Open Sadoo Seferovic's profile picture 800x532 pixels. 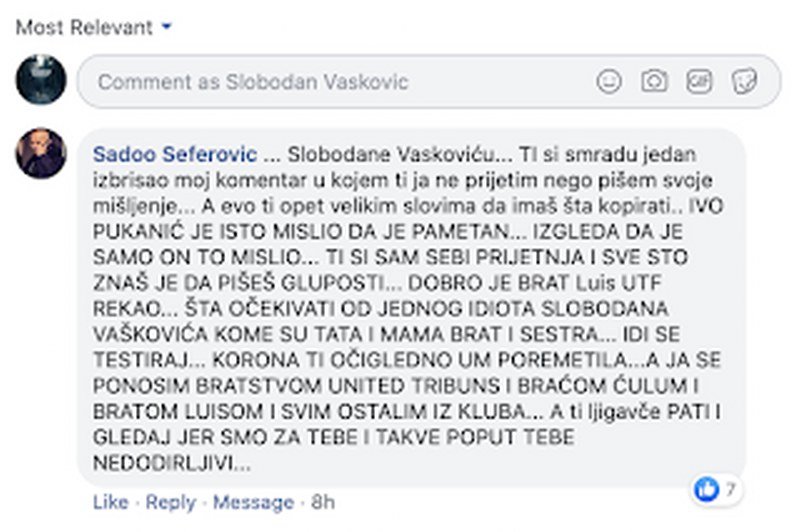pos(41,154)
